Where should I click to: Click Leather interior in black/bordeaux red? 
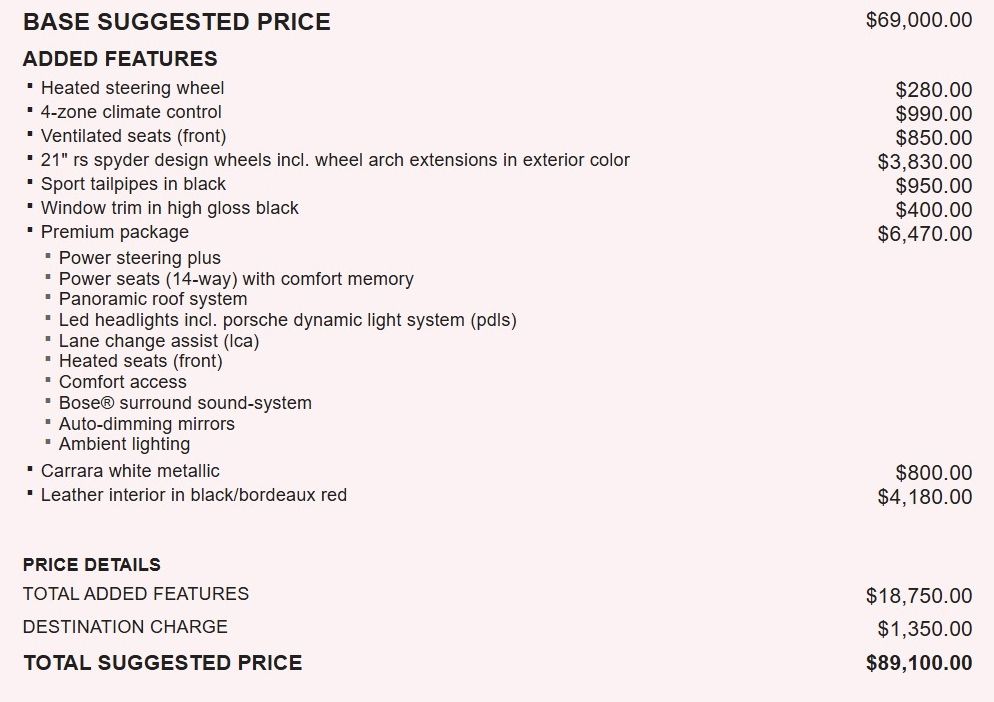(193, 495)
